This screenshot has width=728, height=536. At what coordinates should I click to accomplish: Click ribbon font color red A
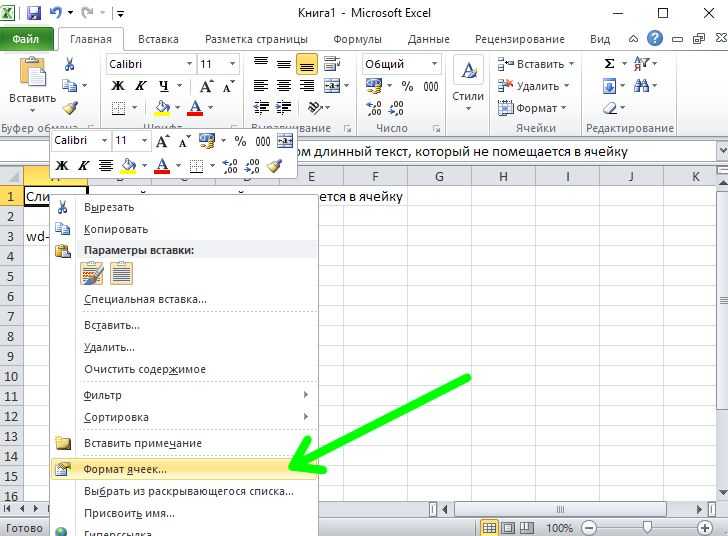coord(195,108)
